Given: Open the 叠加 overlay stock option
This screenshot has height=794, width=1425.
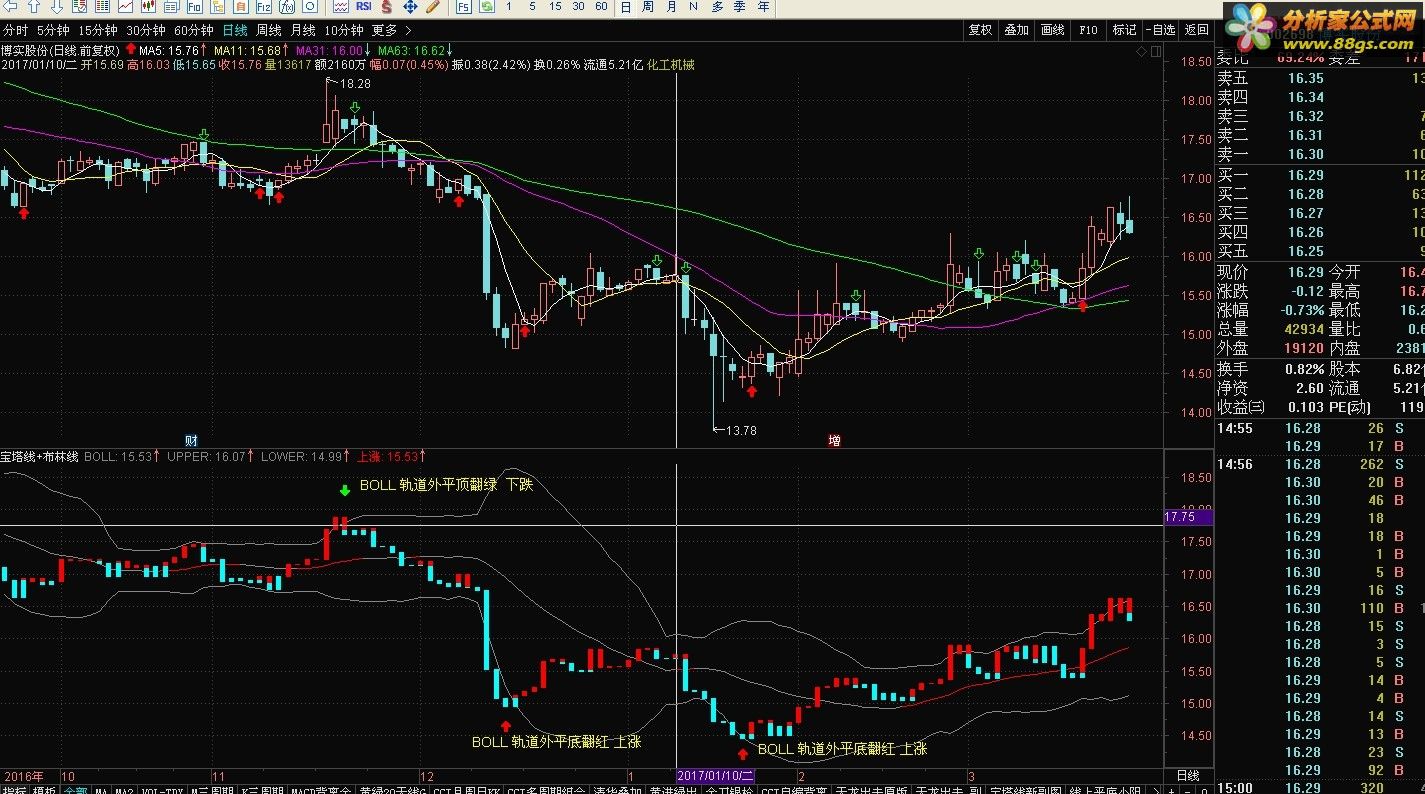Looking at the screenshot, I should 1017,30.
